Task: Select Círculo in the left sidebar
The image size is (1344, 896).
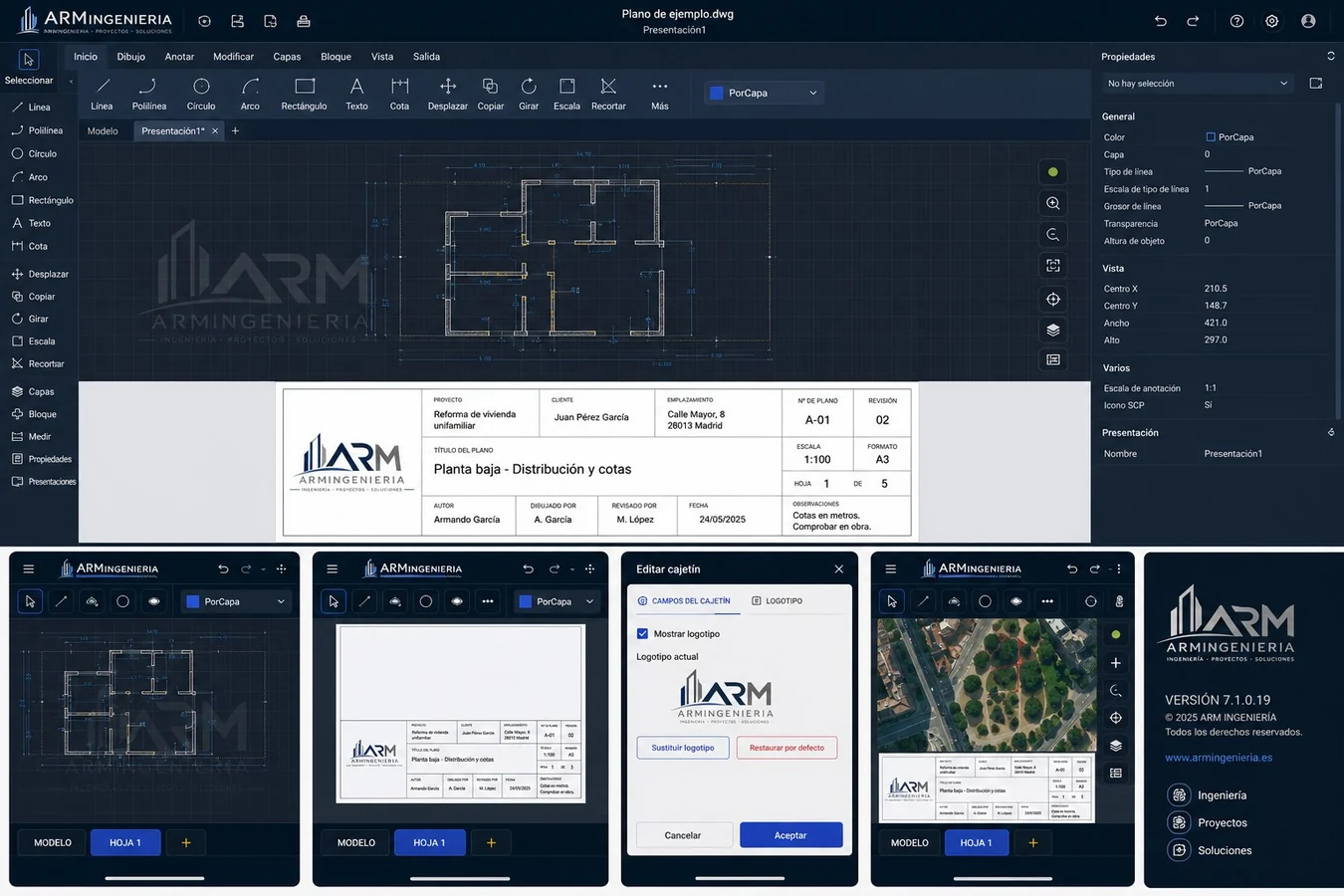Action: [x=33, y=154]
